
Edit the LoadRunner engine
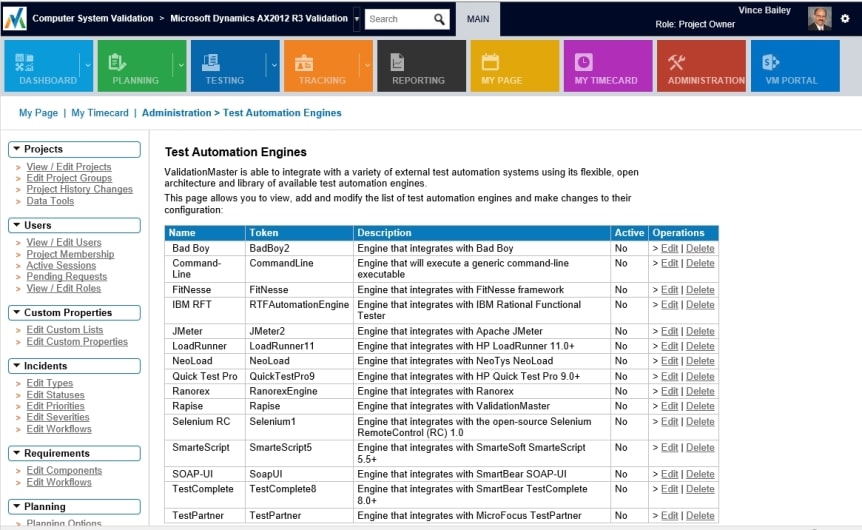point(669,346)
